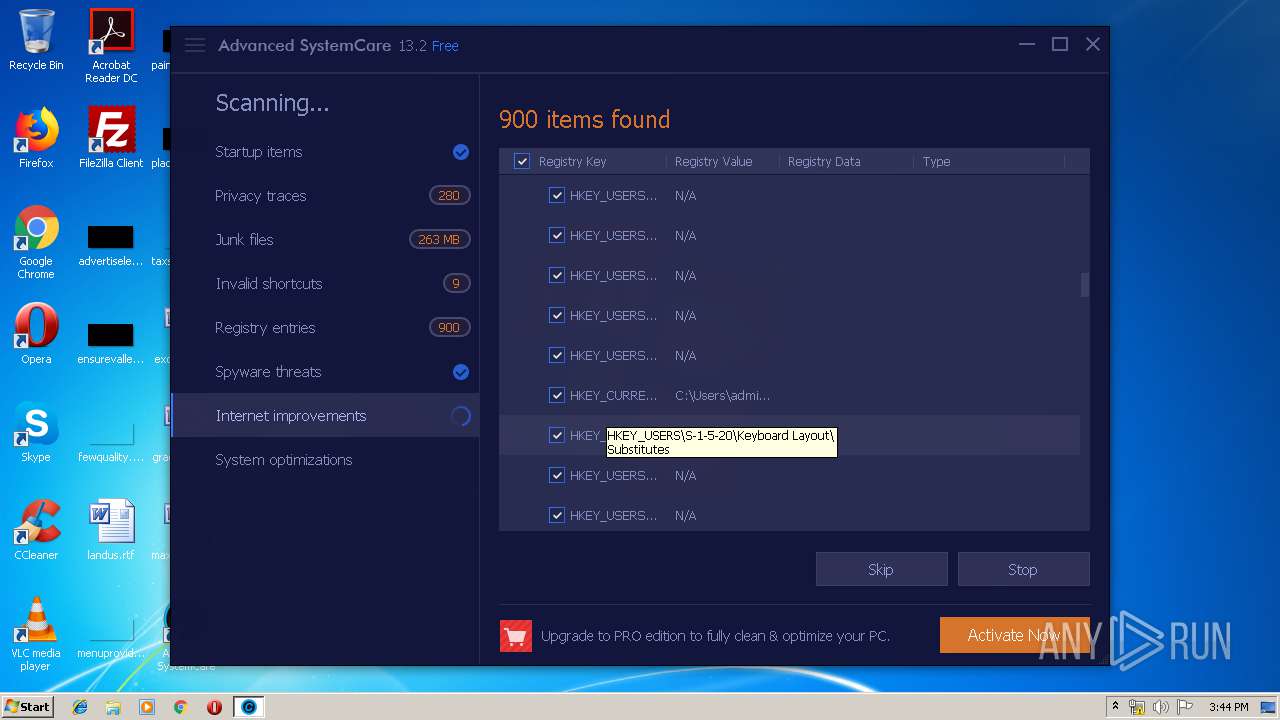This screenshot has height=720, width=1280.
Task: Open the hamburger menu in Advanced SystemCare
Action: (195, 45)
